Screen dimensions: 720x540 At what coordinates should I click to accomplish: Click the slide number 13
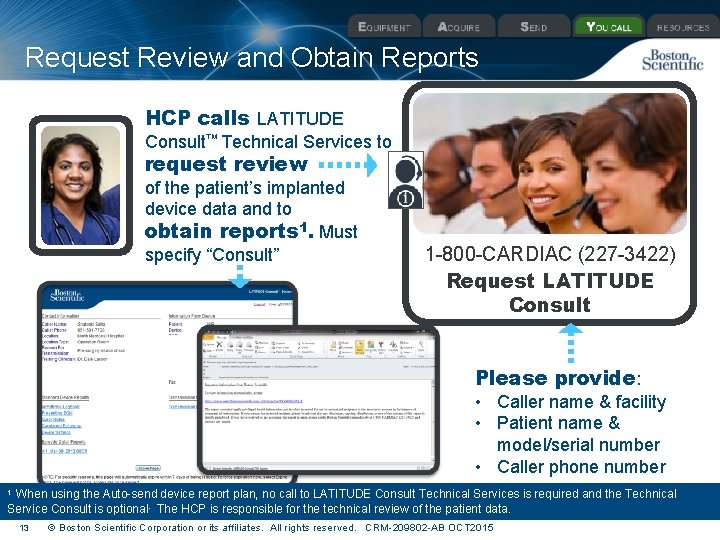24,528
